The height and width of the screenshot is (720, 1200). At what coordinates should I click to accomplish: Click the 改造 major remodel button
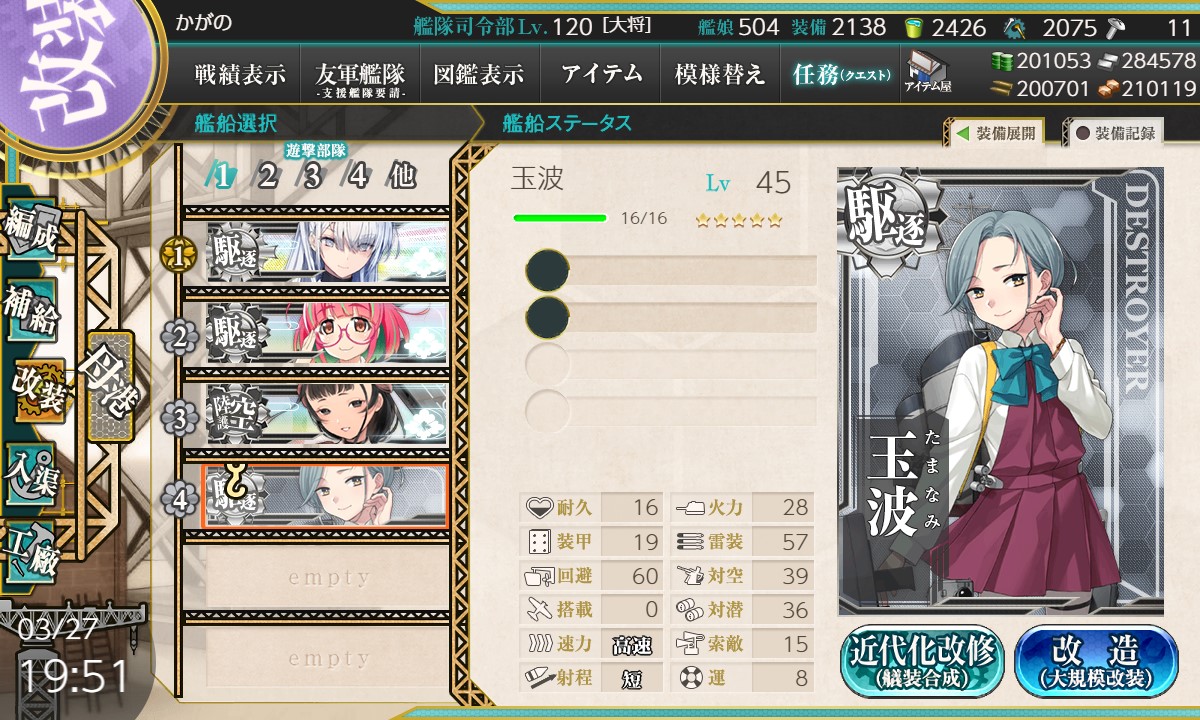[1096, 661]
